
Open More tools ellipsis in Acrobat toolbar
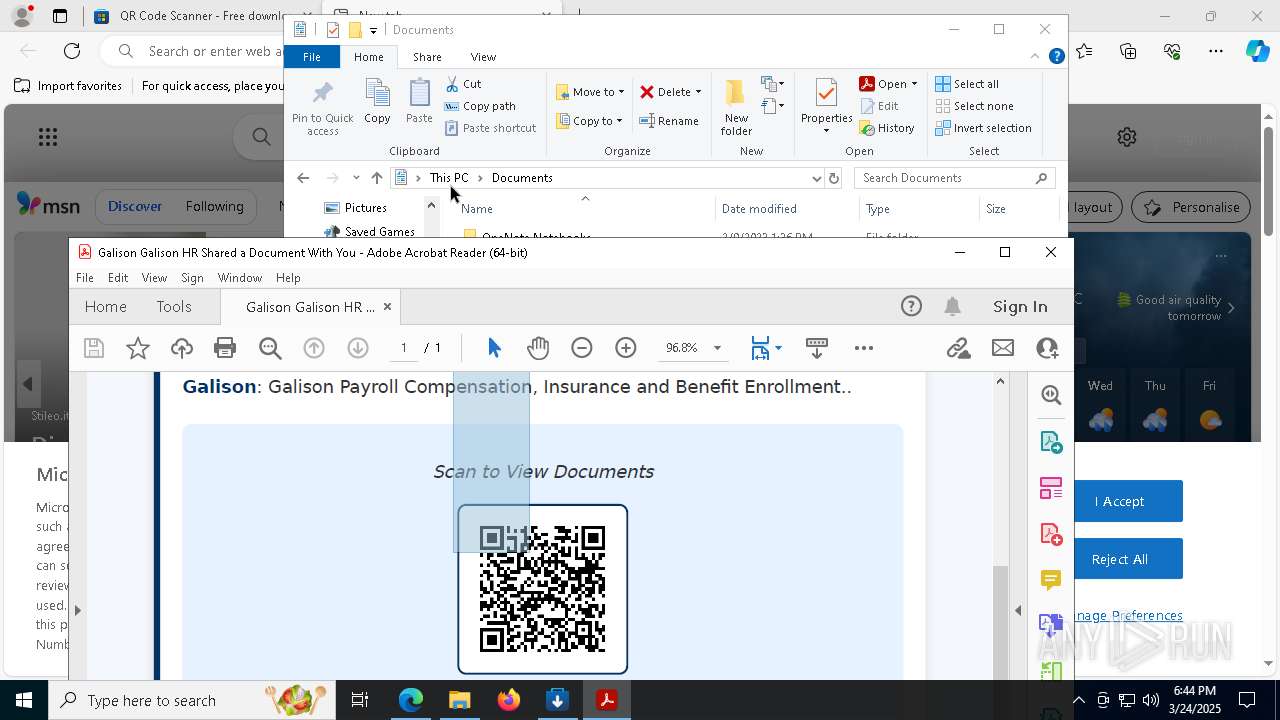coord(864,348)
